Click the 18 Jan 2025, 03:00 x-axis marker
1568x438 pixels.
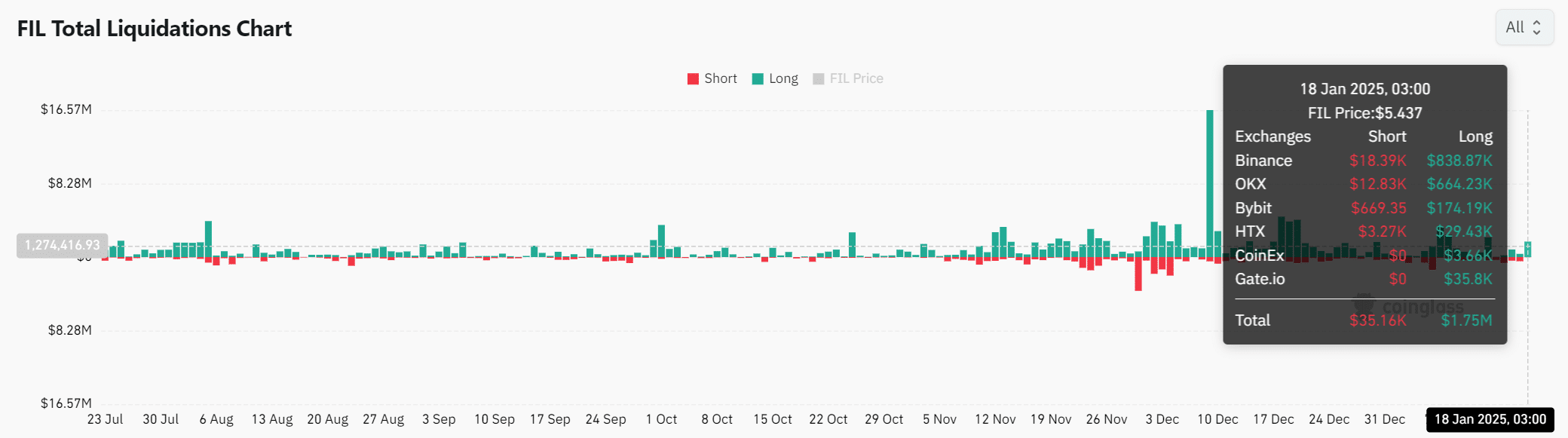(1490, 419)
